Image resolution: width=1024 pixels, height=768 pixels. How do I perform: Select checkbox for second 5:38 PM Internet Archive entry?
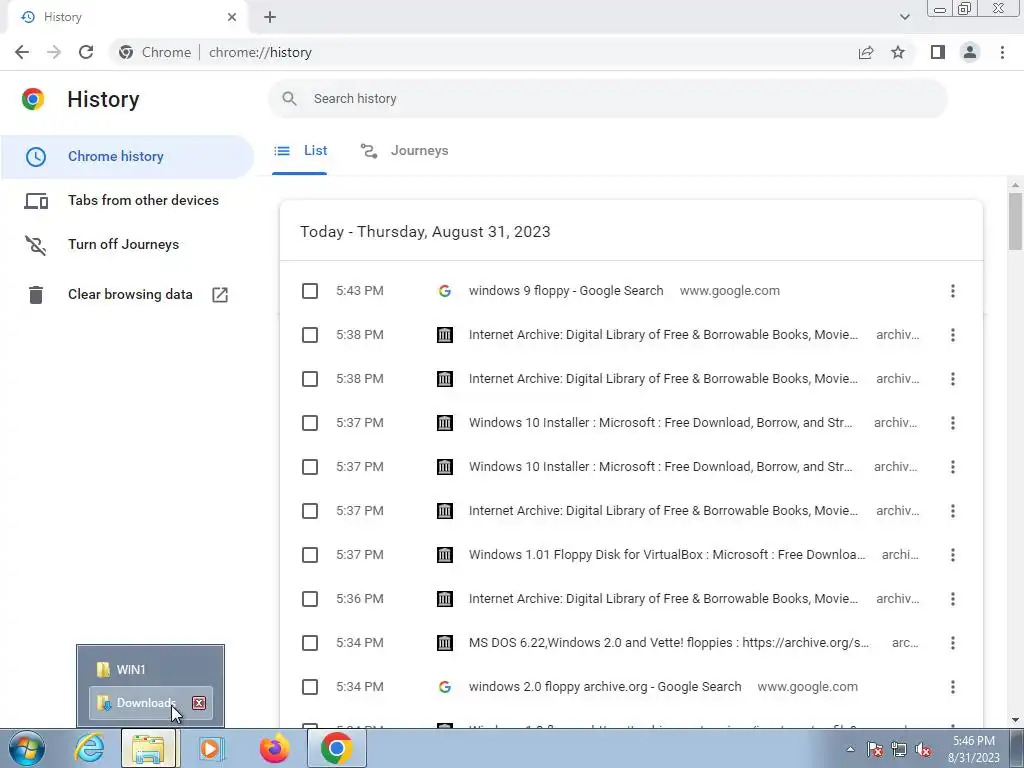310,379
